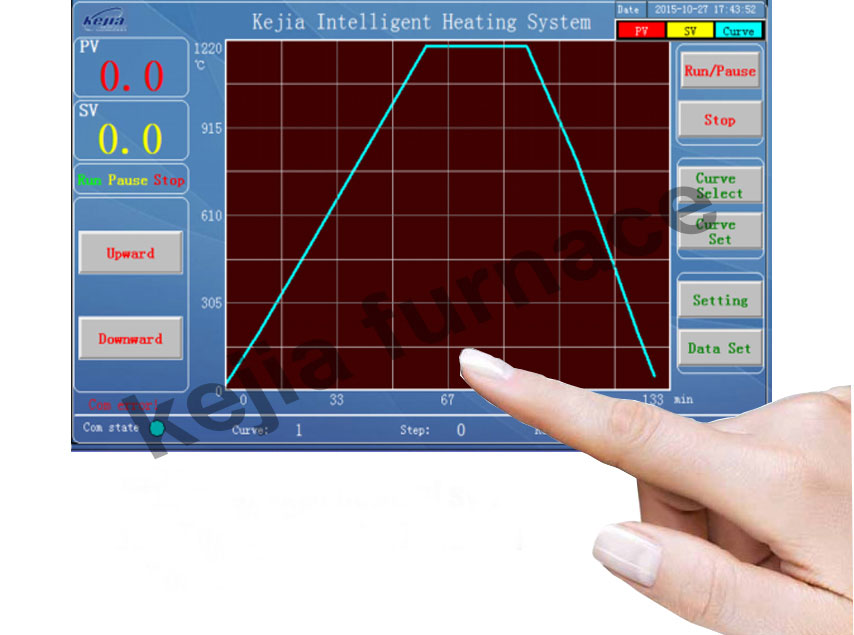
Task: Click the cyan Curve legend swatch
Action: tap(739, 30)
